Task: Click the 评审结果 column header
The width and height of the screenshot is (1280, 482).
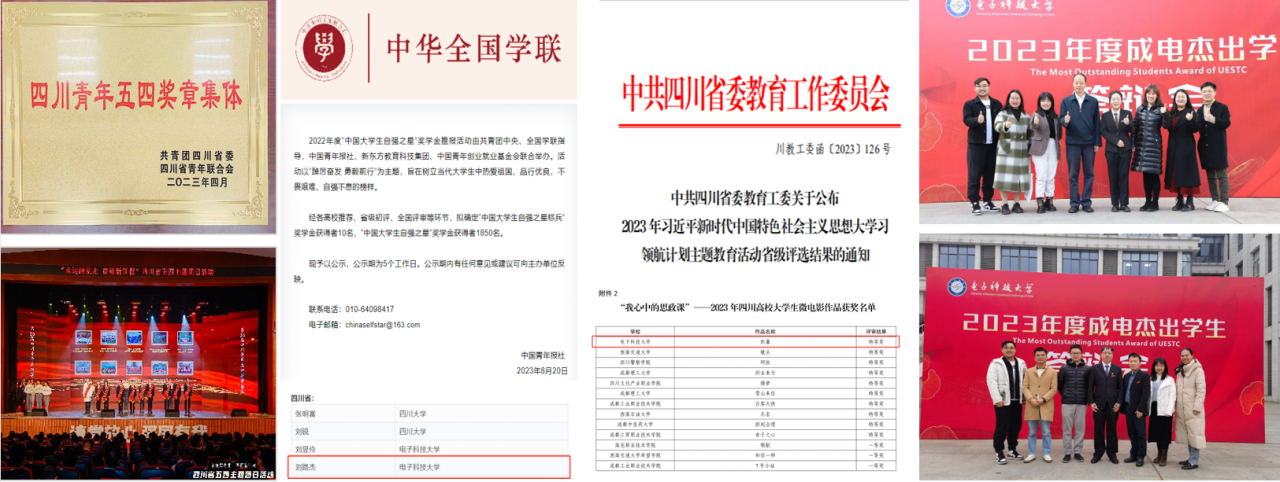Action: (x=876, y=330)
